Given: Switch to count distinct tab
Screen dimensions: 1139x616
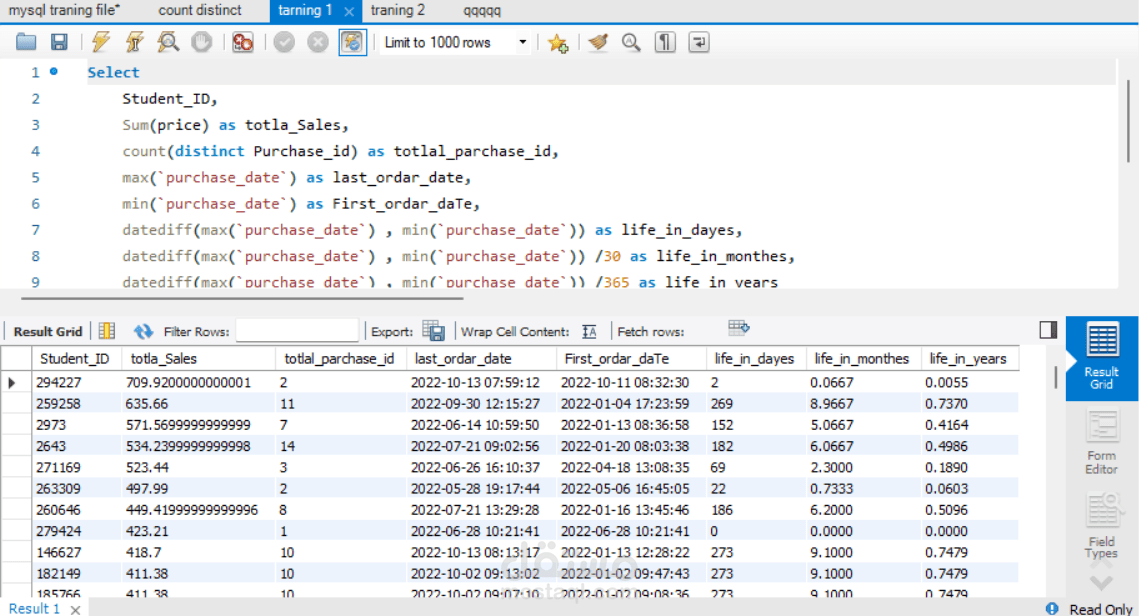Looking at the screenshot, I should pos(200,10).
